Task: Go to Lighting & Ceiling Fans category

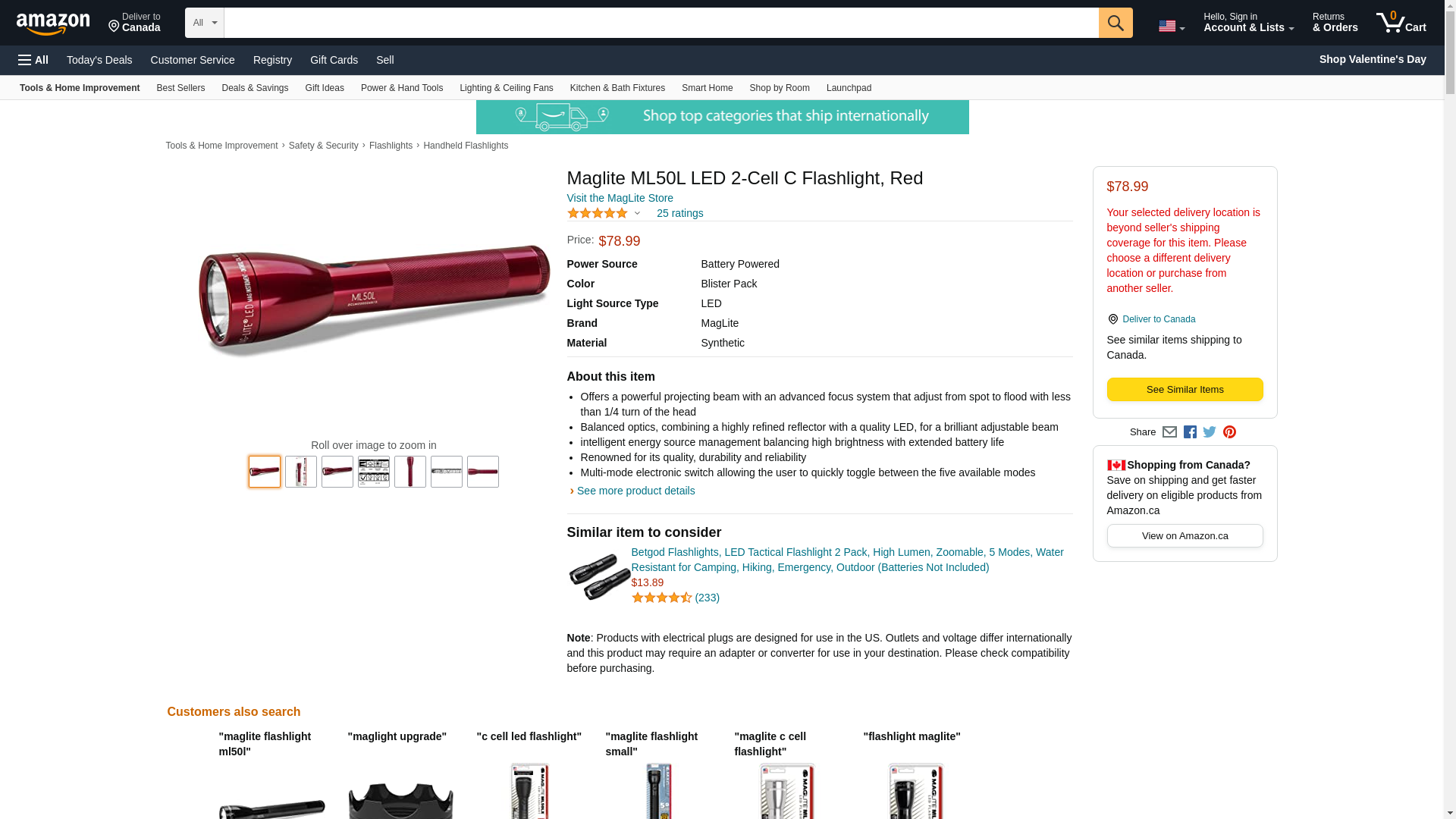Action: point(506,88)
